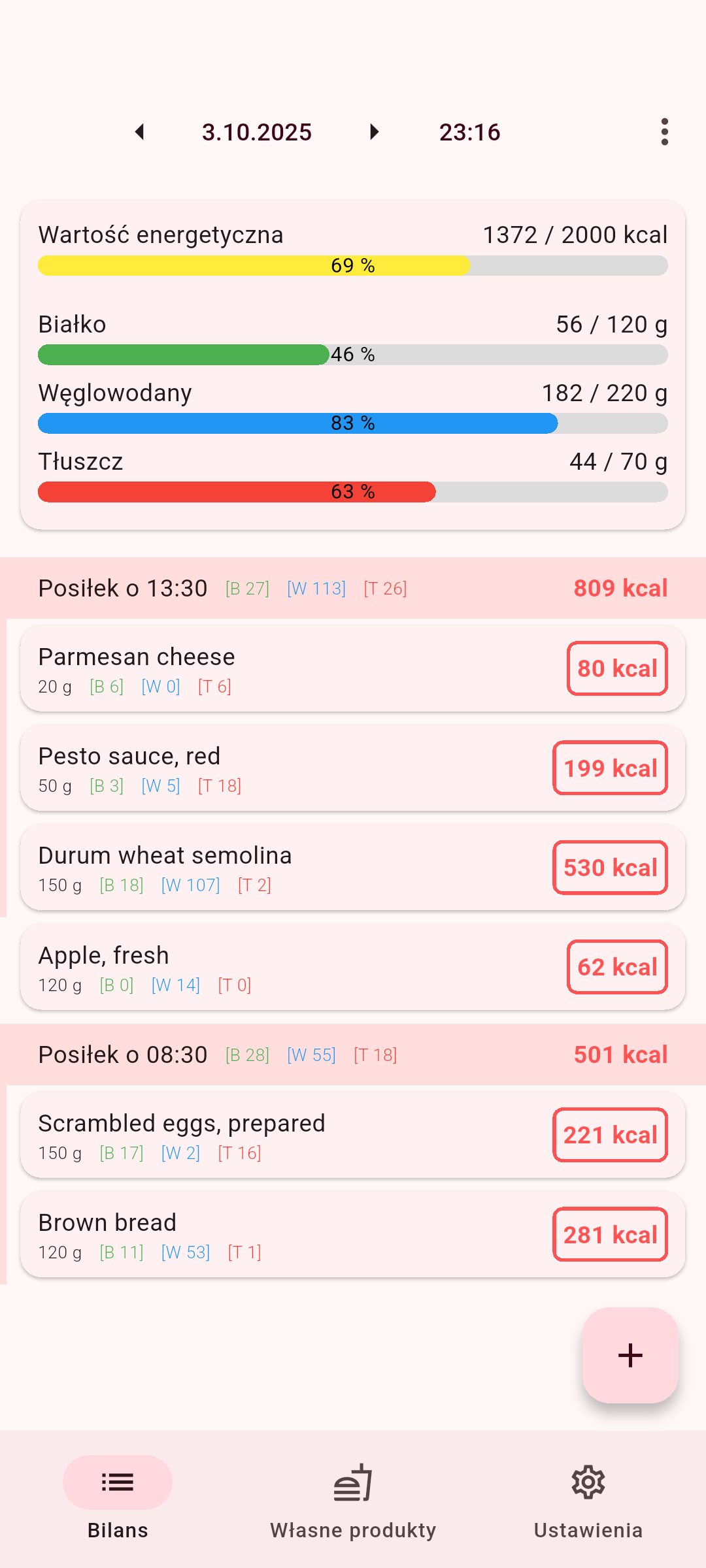The width and height of the screenshot is (706, 1568).
Task: Go to next day arrow
Action: point(374,132)
